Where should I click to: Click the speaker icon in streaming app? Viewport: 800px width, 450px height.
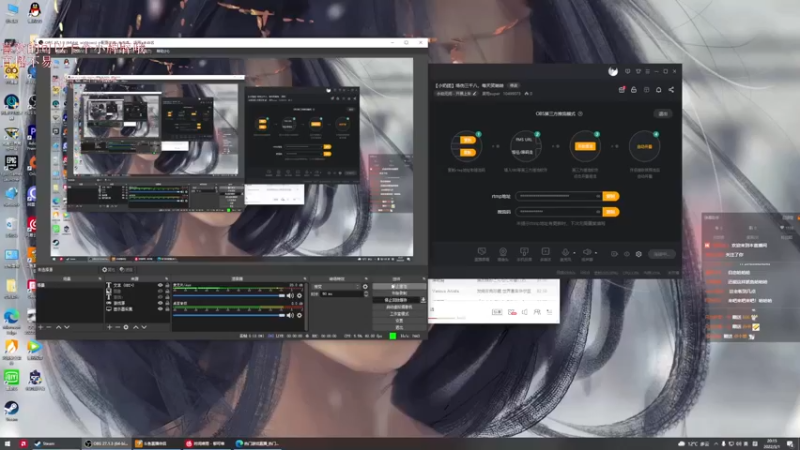tap(587, 252)
